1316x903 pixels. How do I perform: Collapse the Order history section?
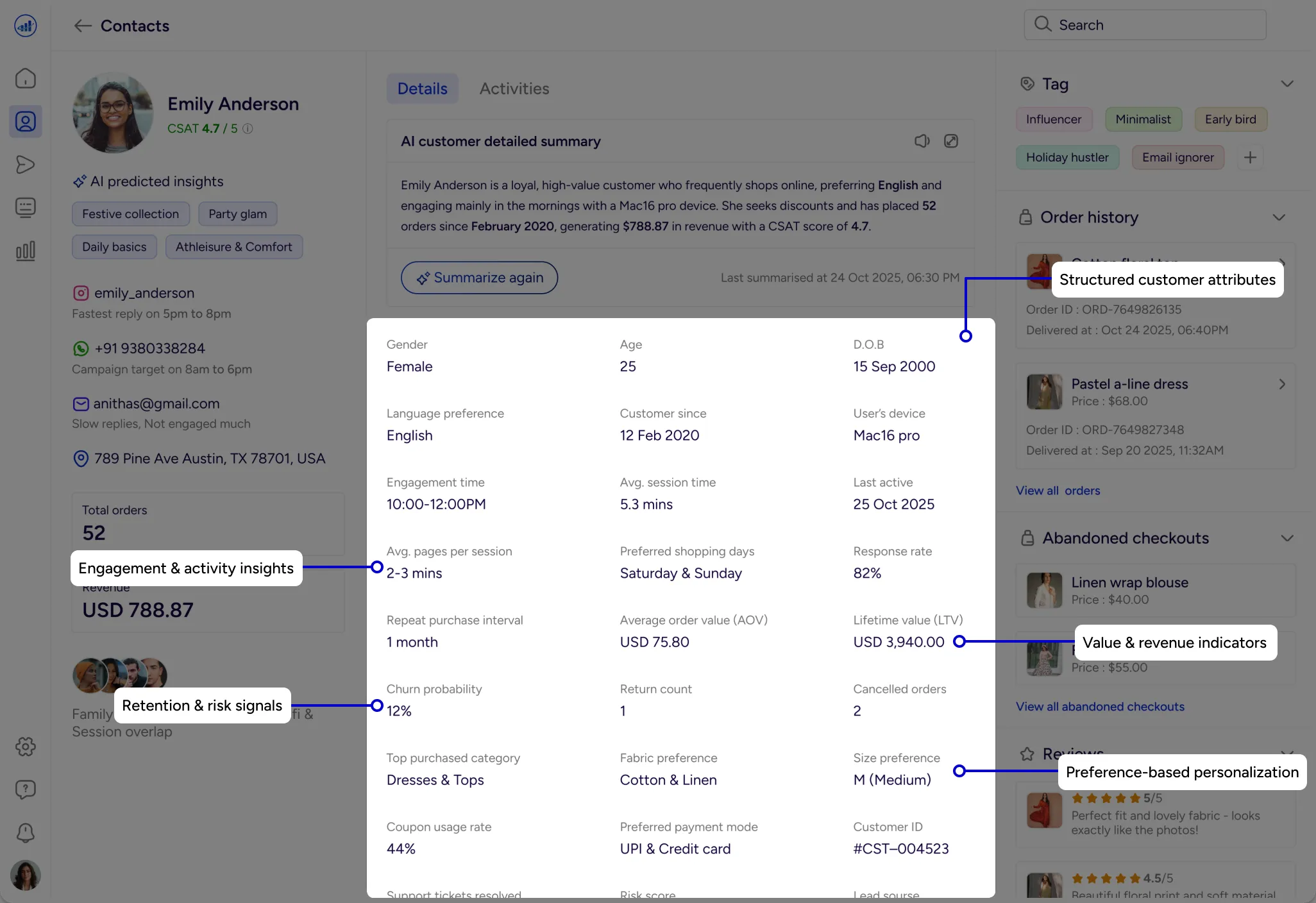coord(1279,217)
